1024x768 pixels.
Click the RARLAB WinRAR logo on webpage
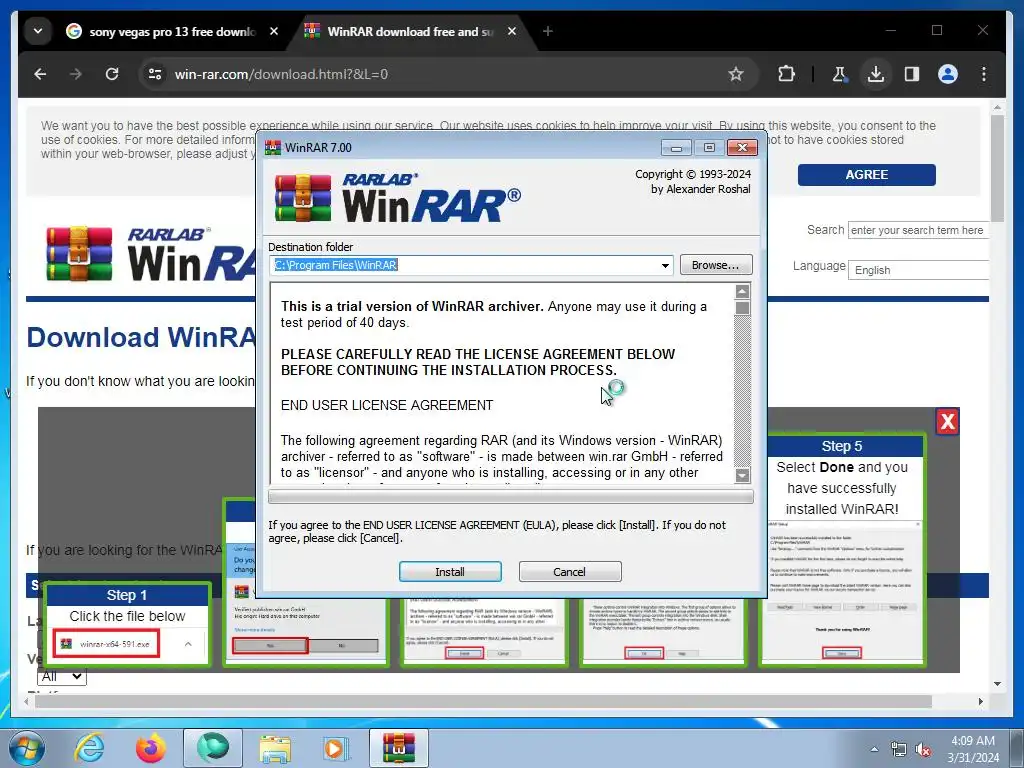[150, 255]
